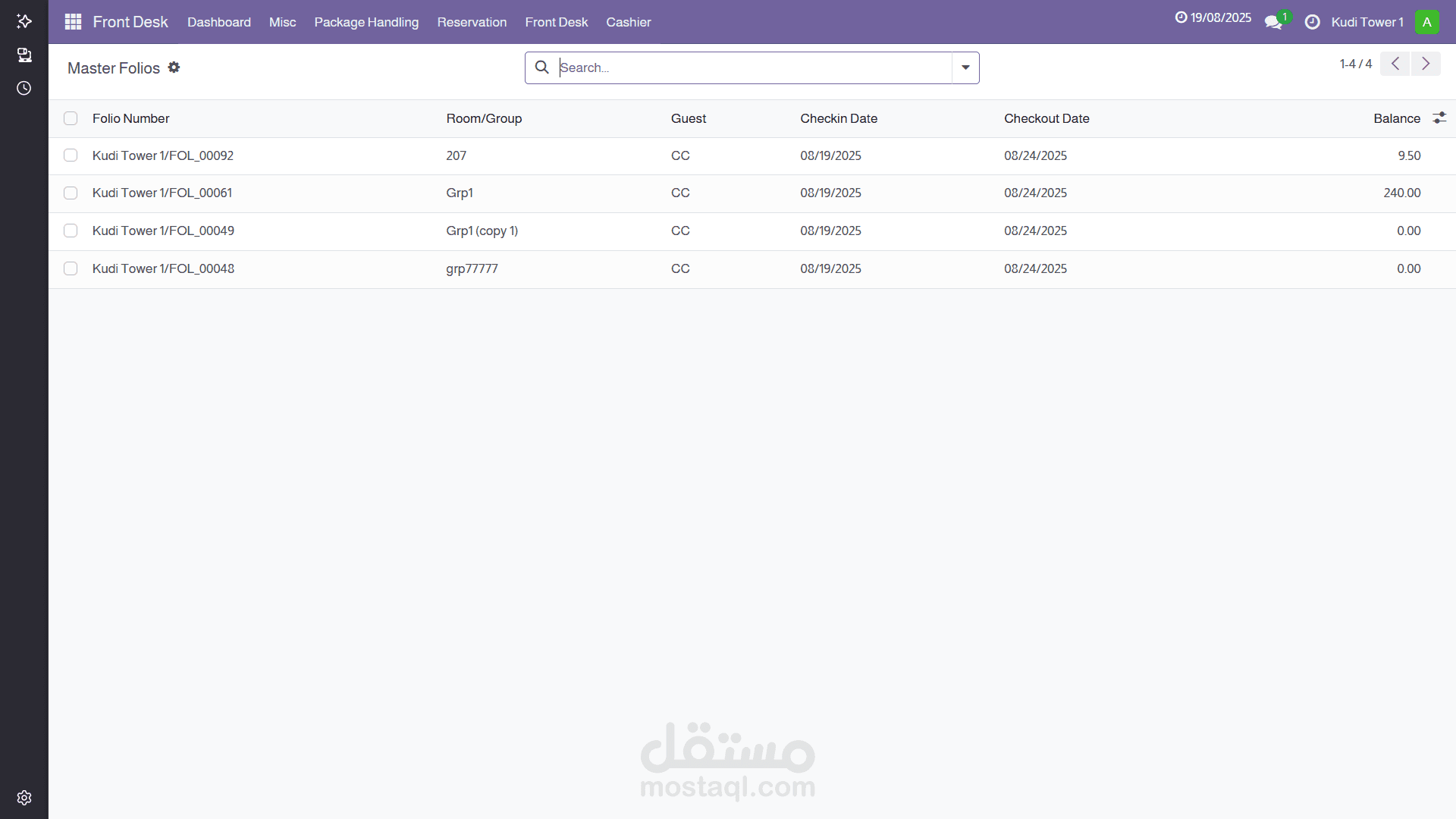Image resolution: width=1456 pixels, height=819 pixels.
Task: Open the Reservation menu
Action: coord(472,22)
